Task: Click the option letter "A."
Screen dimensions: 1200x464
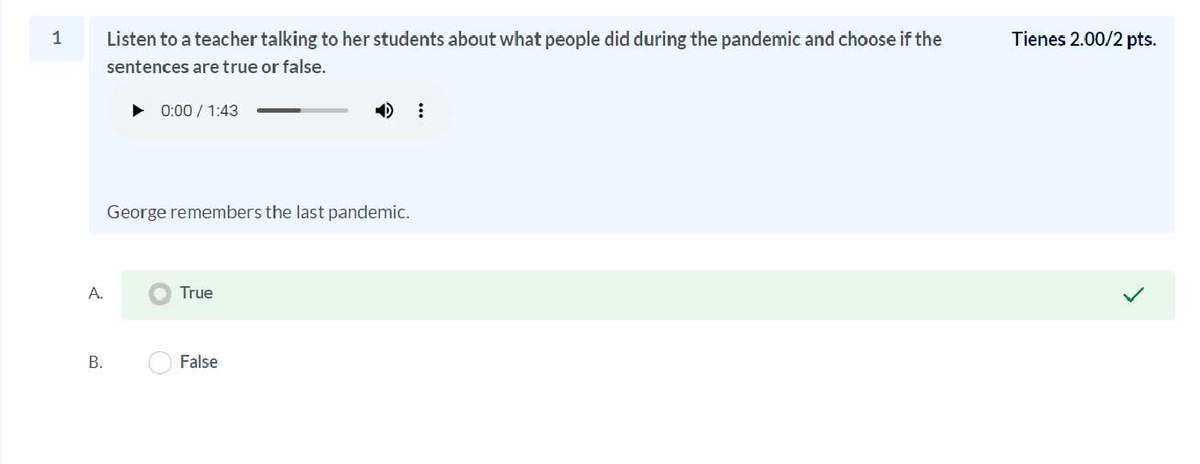Action: pyautogui.click(x=95, y=293)
